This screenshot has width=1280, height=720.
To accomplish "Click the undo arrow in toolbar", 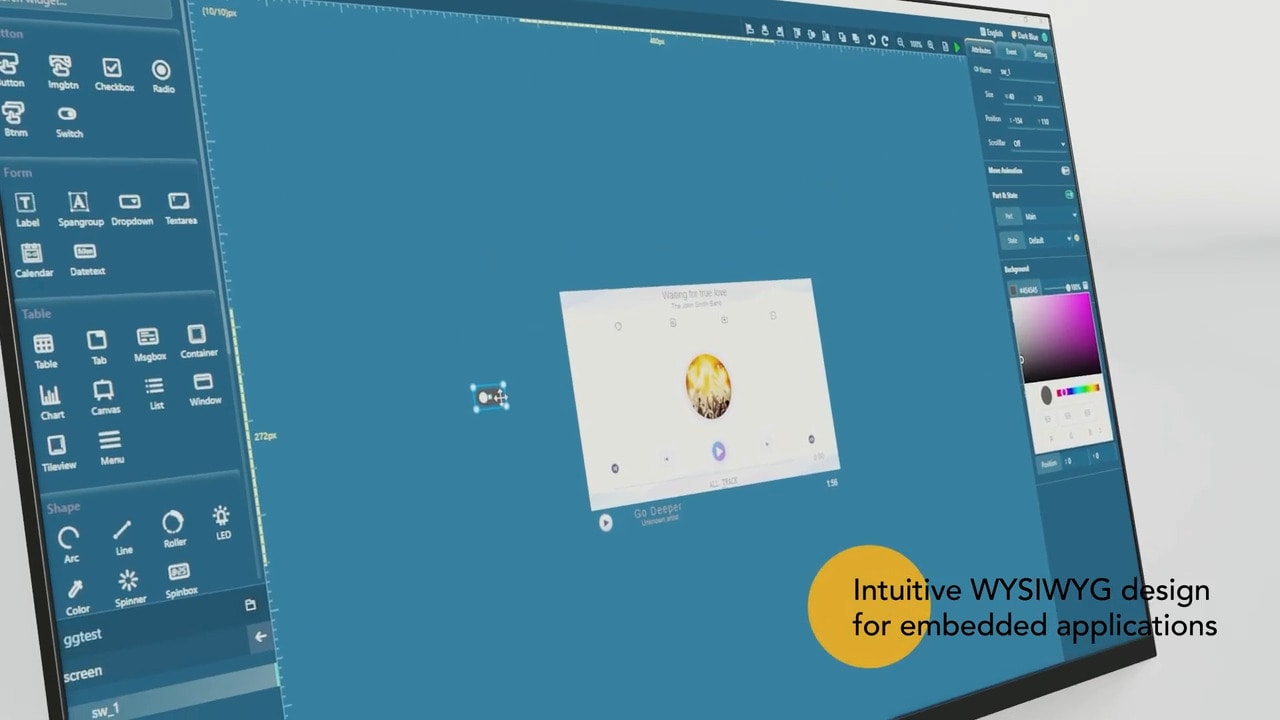I will coord(871,41).
